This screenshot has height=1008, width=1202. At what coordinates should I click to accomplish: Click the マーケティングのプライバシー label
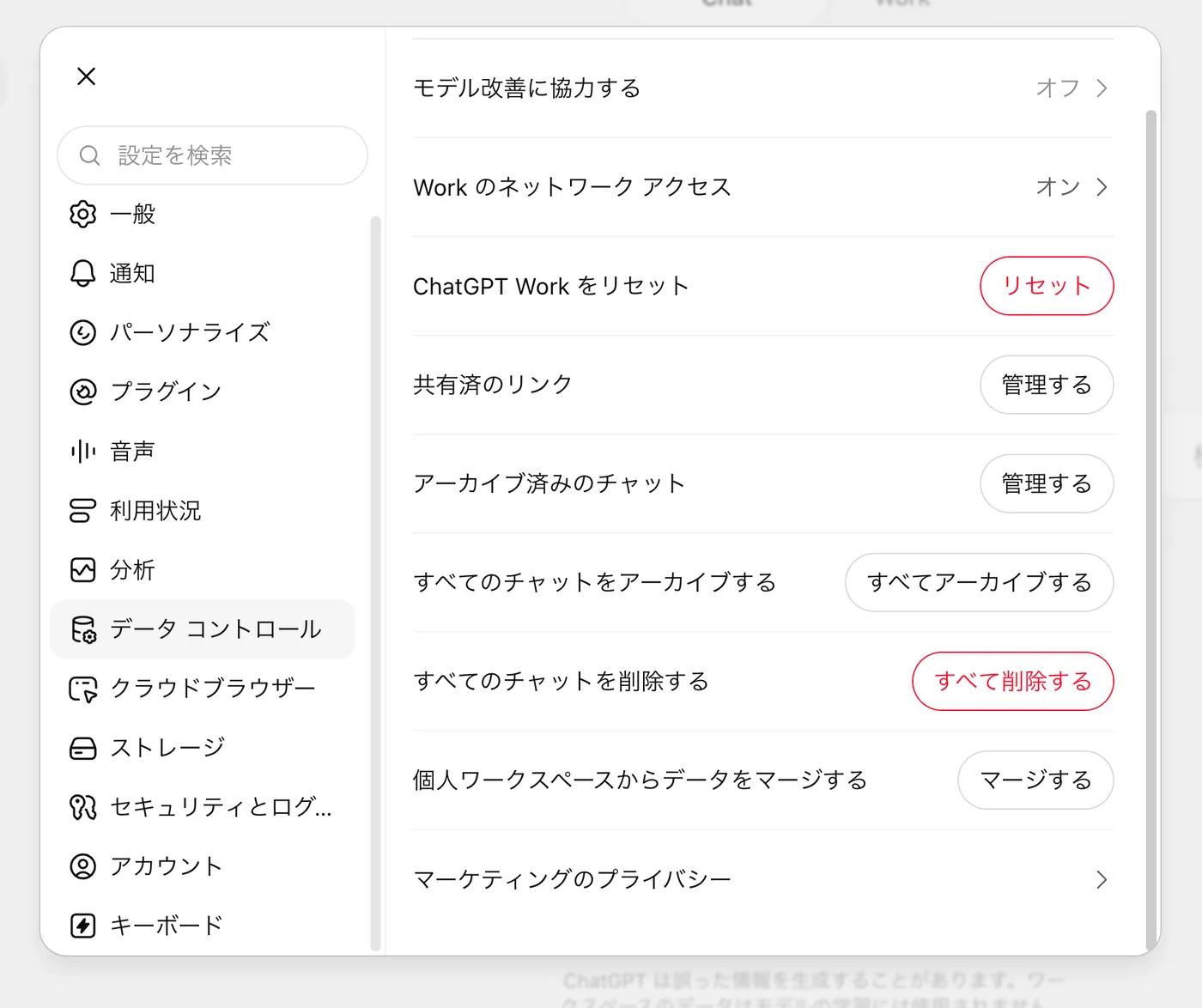(x=573, y=879)
